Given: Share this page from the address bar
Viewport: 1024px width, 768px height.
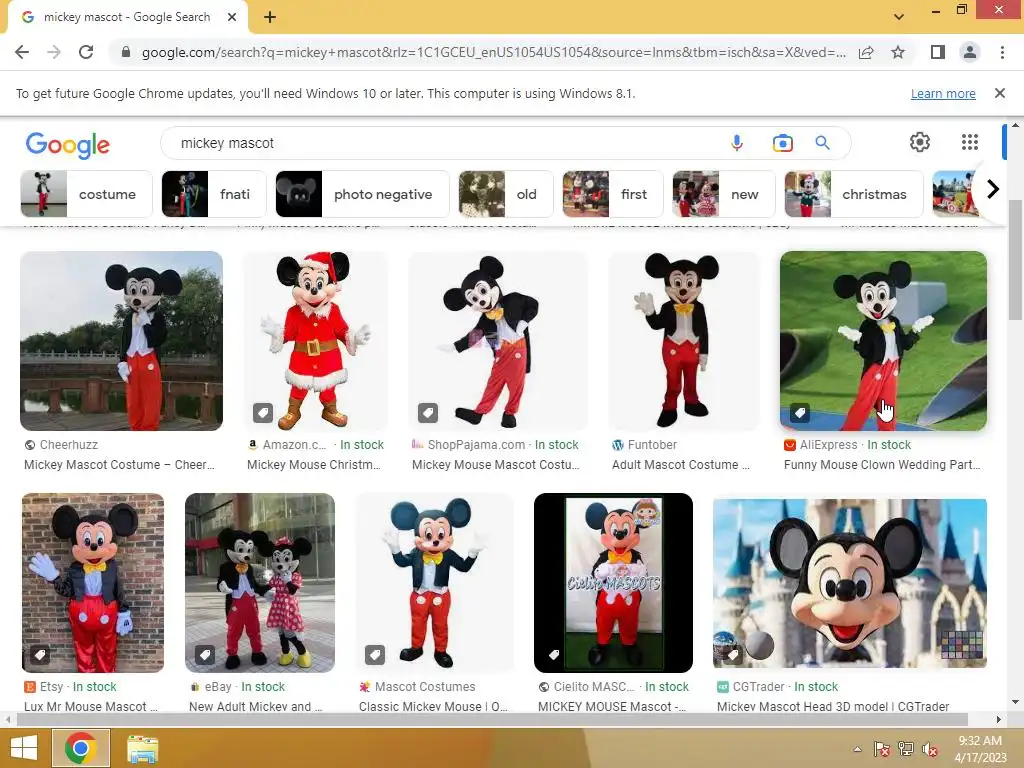Looking at the screenshot, I should (x=866, y=52).
